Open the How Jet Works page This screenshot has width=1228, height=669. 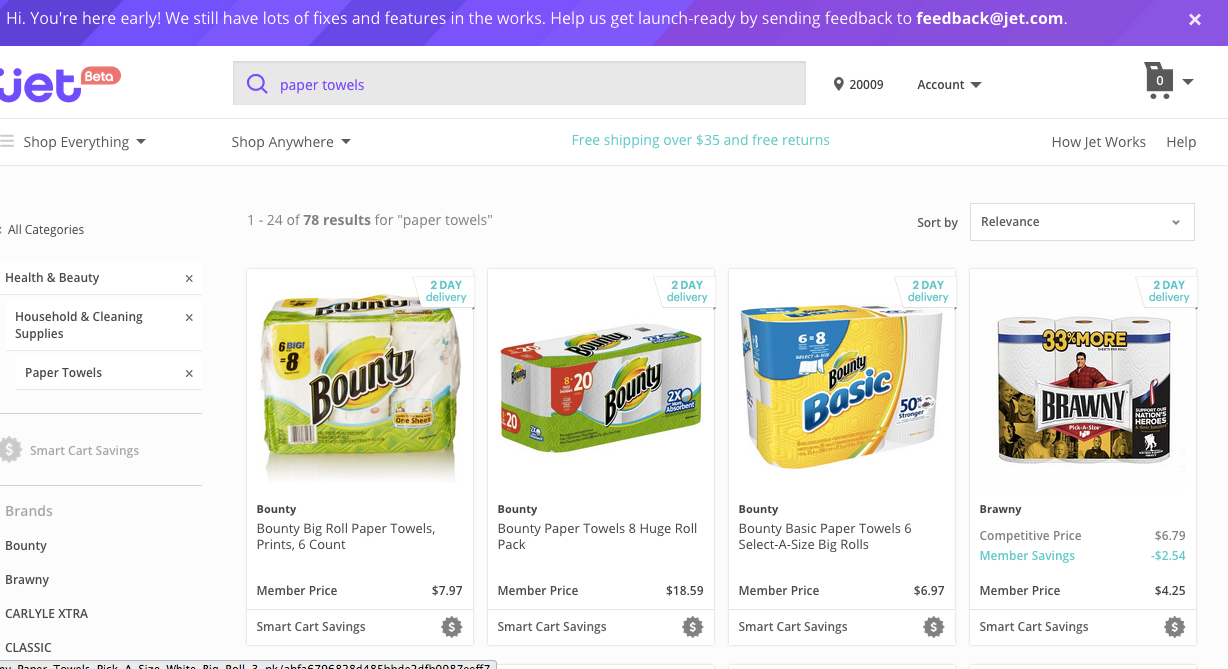(1098, 142)
